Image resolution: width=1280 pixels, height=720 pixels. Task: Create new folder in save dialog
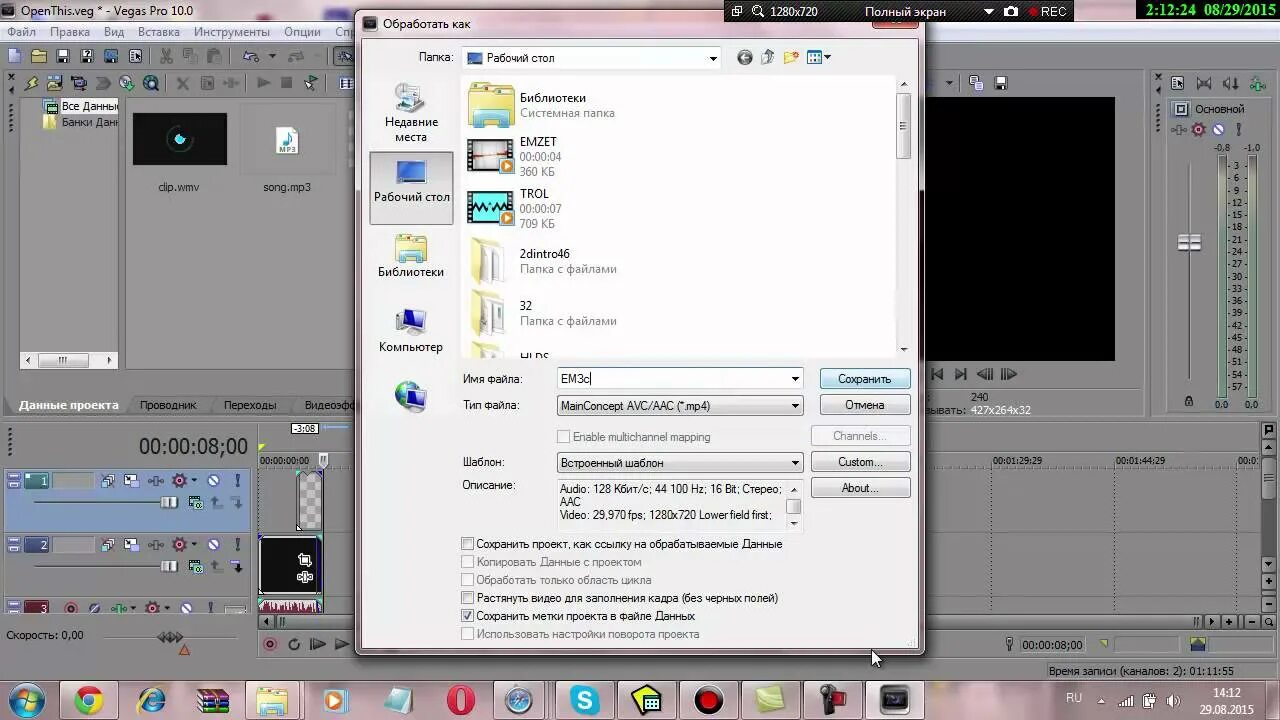tap(791, 58)
